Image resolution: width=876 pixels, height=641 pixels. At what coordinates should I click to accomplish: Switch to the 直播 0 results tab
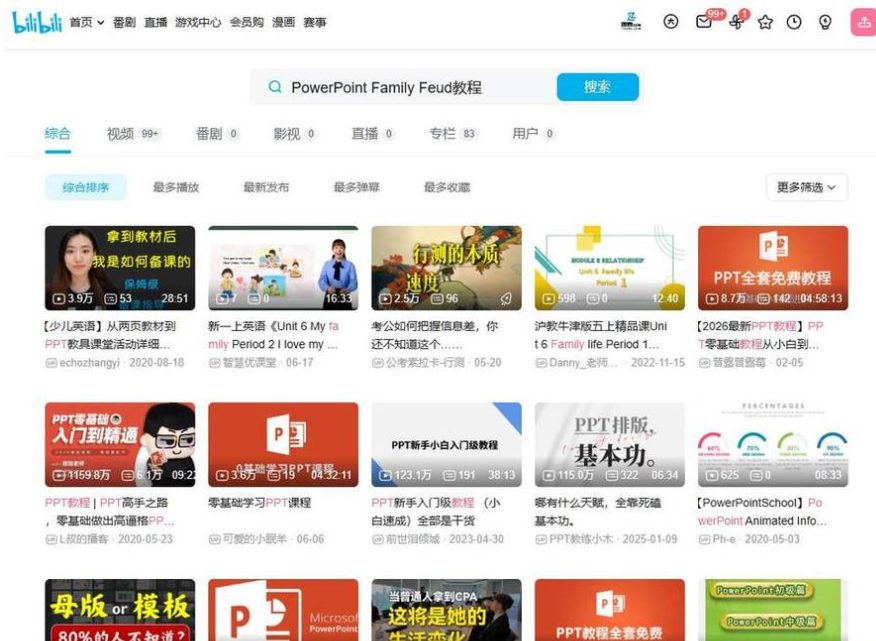pyautogui.click(x=373, y=134)
